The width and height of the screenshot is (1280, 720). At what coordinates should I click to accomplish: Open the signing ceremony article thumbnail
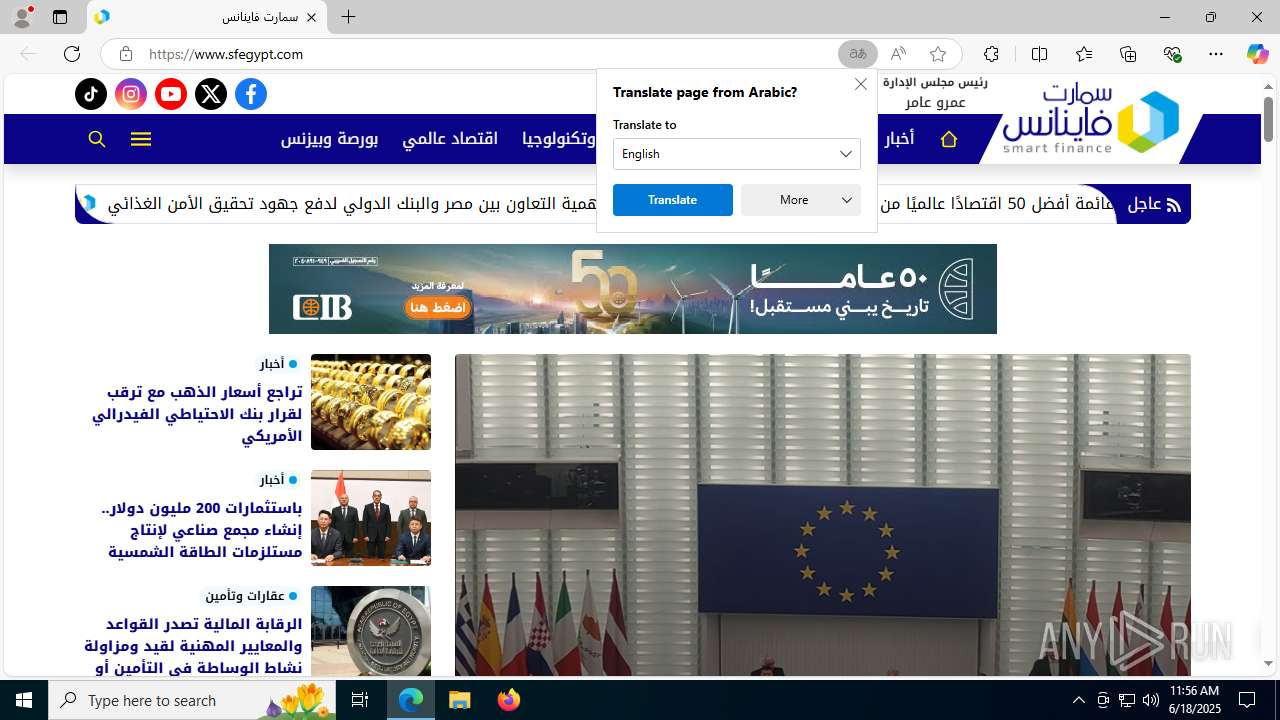click(x=371, y=518)
